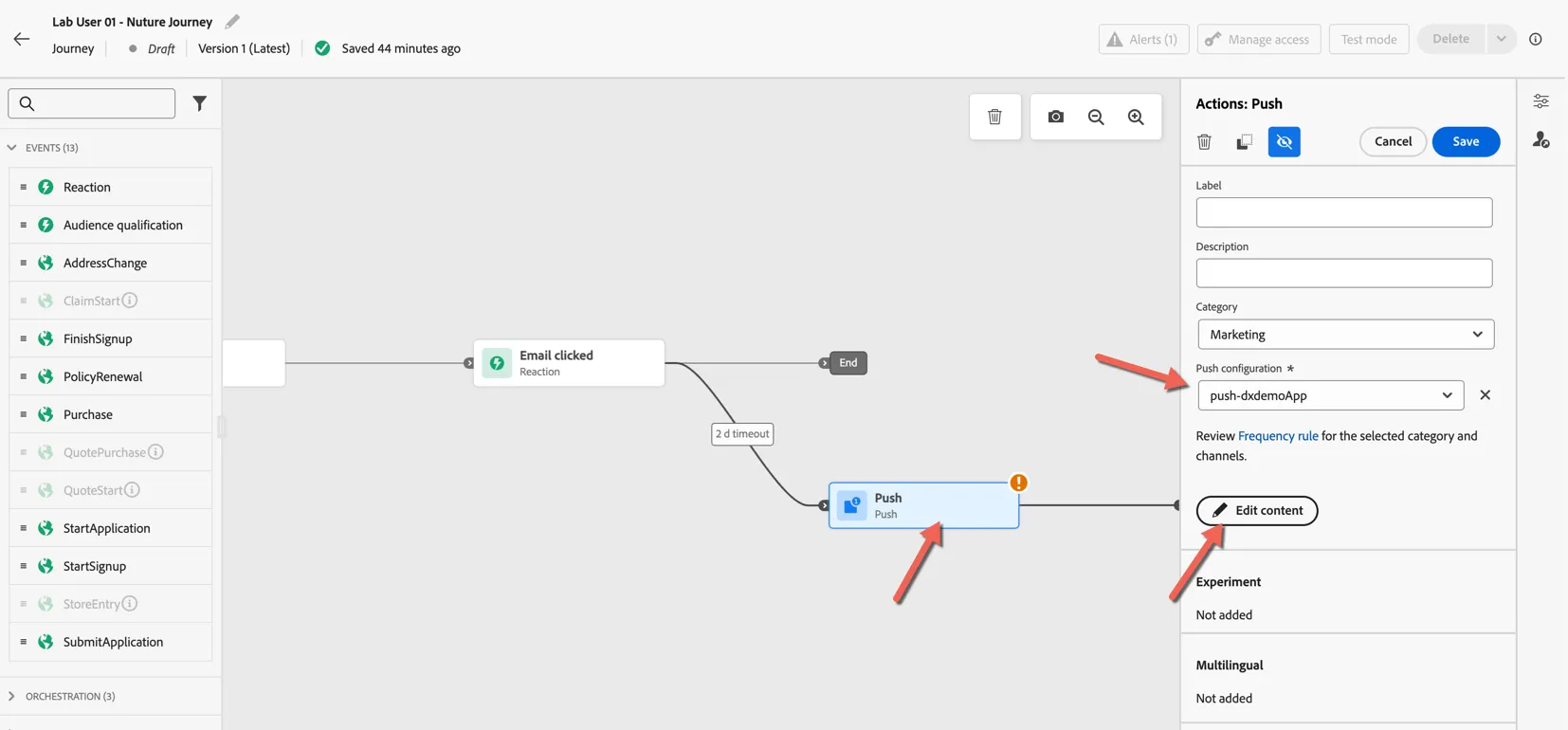Click info icon next to StoreEntry

(130, 604)
